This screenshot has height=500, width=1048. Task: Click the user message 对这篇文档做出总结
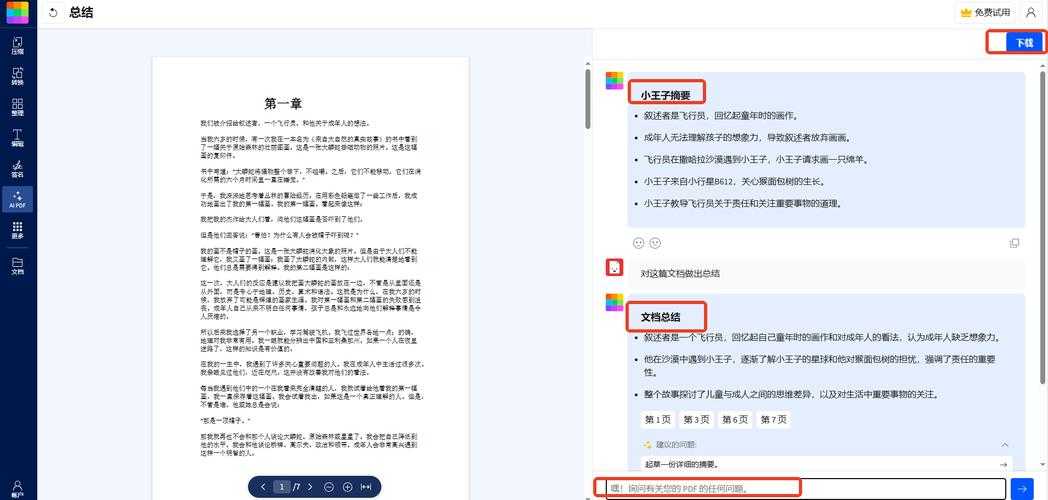coord(680,273)
